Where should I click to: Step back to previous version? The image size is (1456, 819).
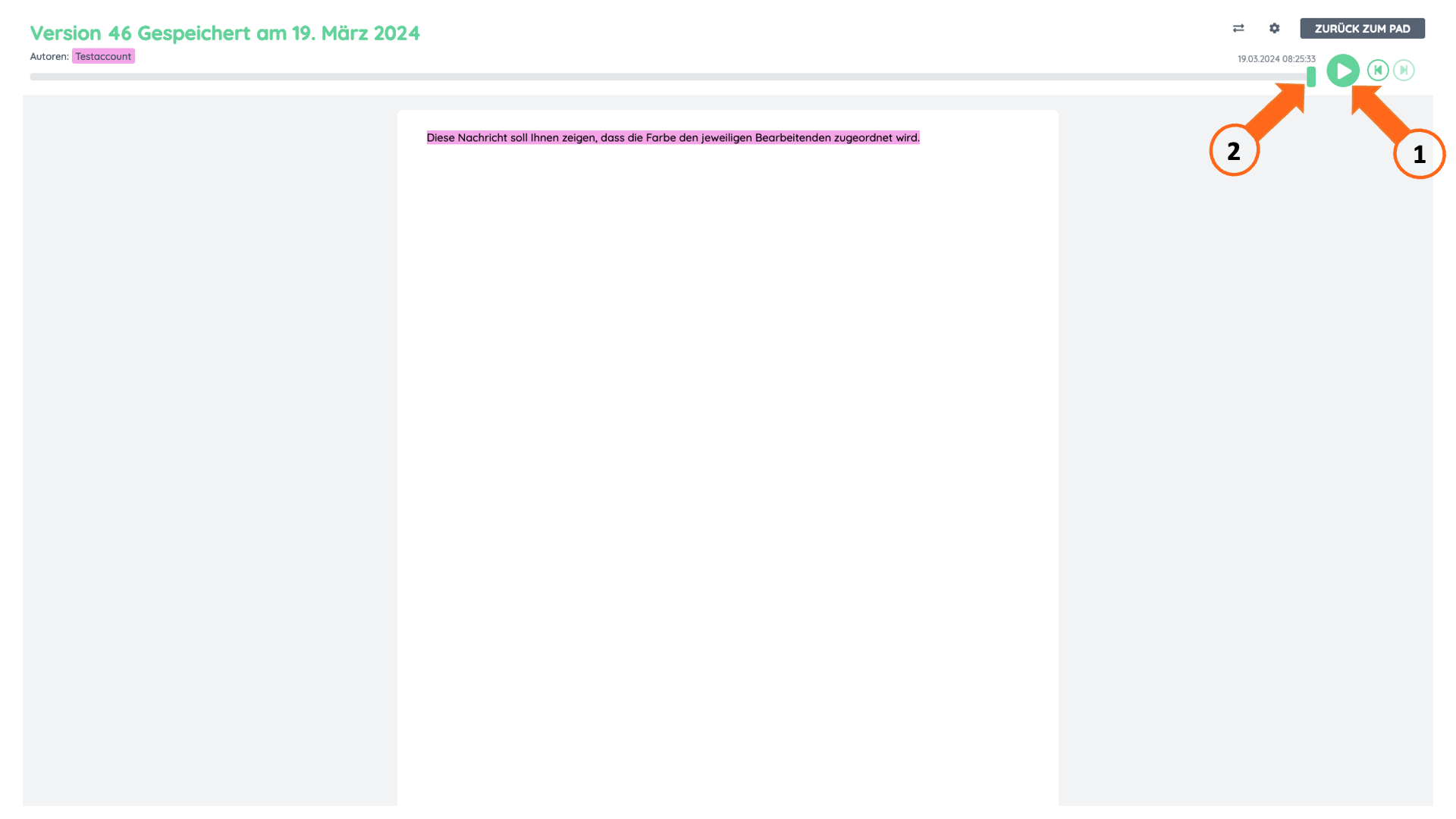[x=1378, y=70]
